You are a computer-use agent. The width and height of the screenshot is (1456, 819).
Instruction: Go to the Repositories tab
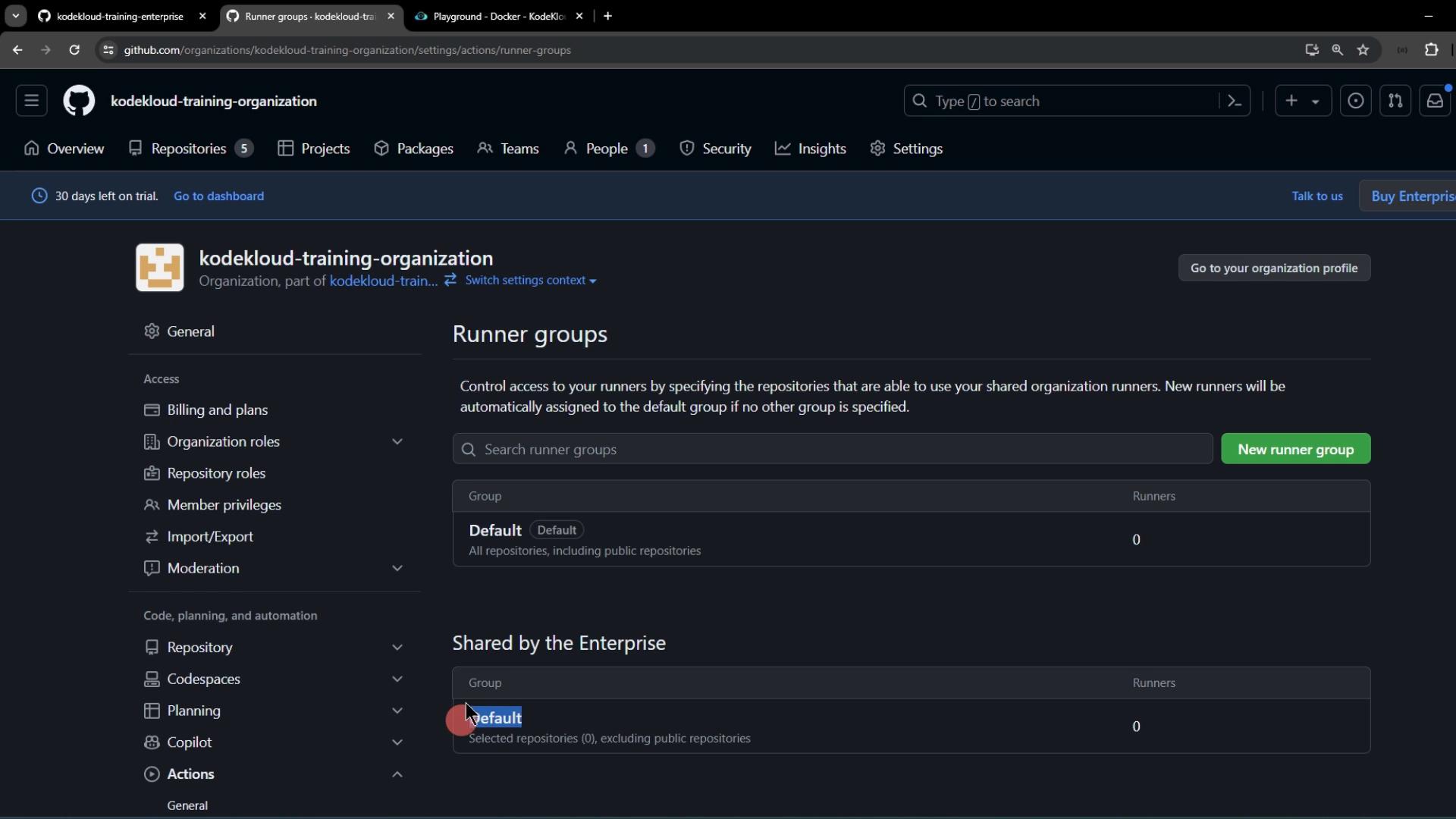(190, 149)
